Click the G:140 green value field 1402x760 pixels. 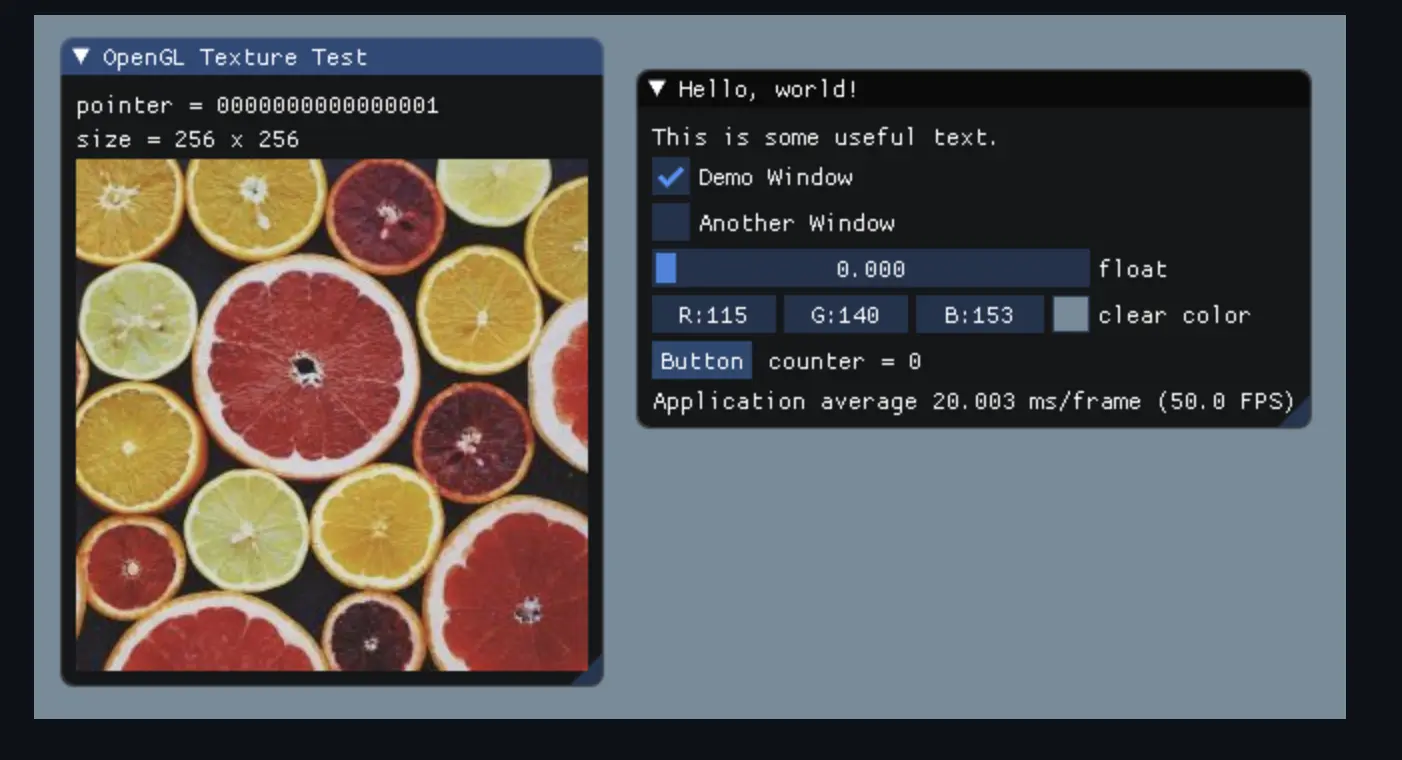pyautogui.click(x=846, y=315)
